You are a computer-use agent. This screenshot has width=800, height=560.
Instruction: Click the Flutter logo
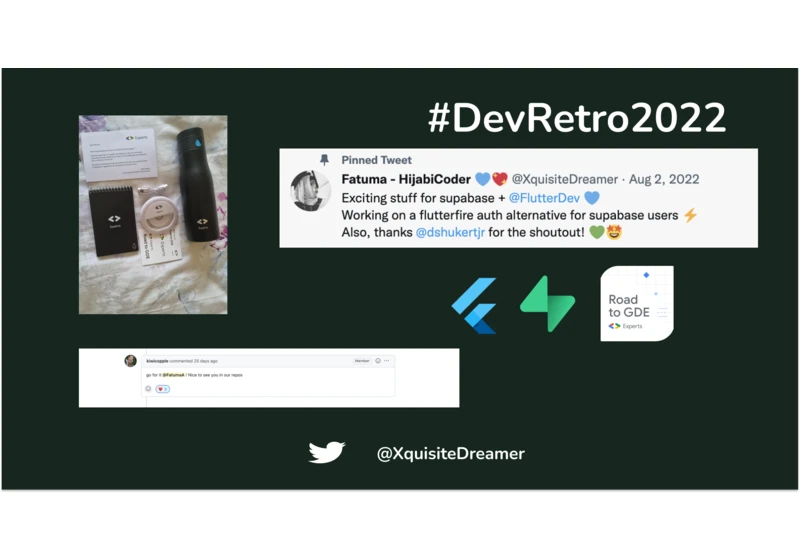coord(474,305)
